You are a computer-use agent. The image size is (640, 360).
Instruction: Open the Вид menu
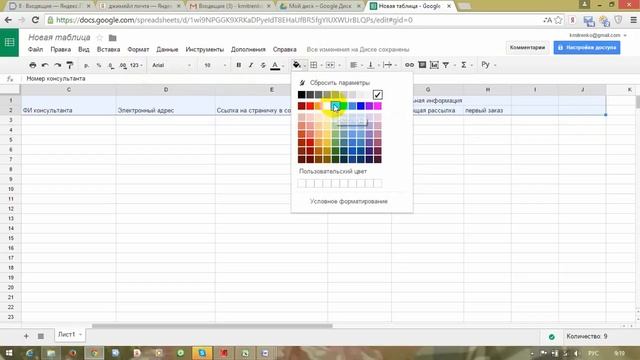click(x=84, y=49)
